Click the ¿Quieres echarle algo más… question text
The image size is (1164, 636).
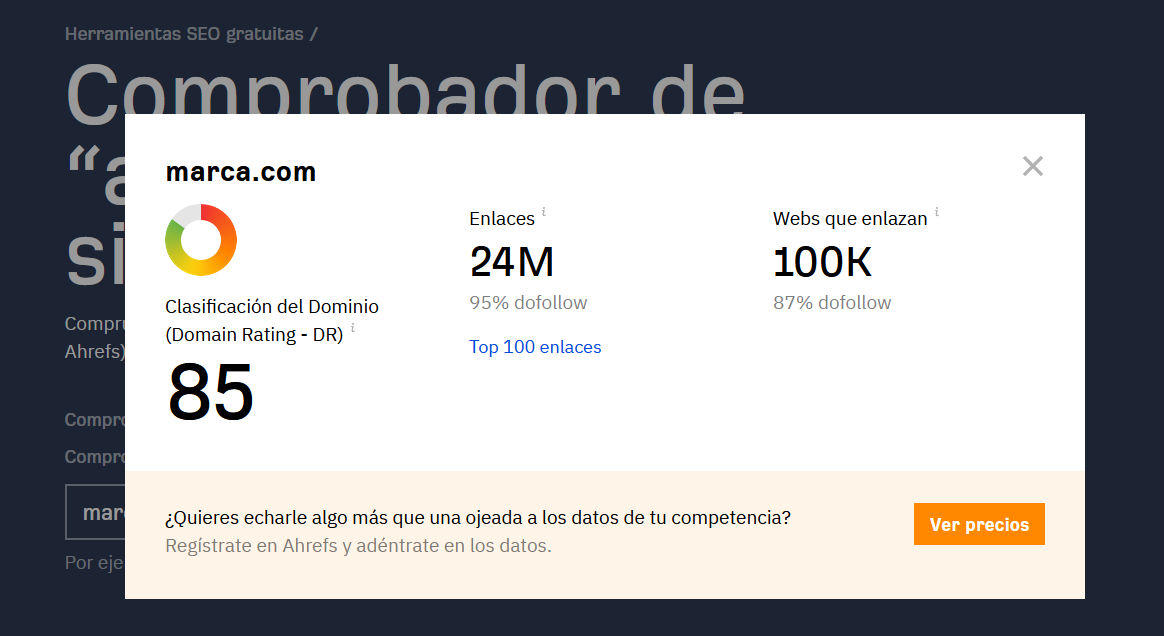pyautogui.click(x=477, y=518)
